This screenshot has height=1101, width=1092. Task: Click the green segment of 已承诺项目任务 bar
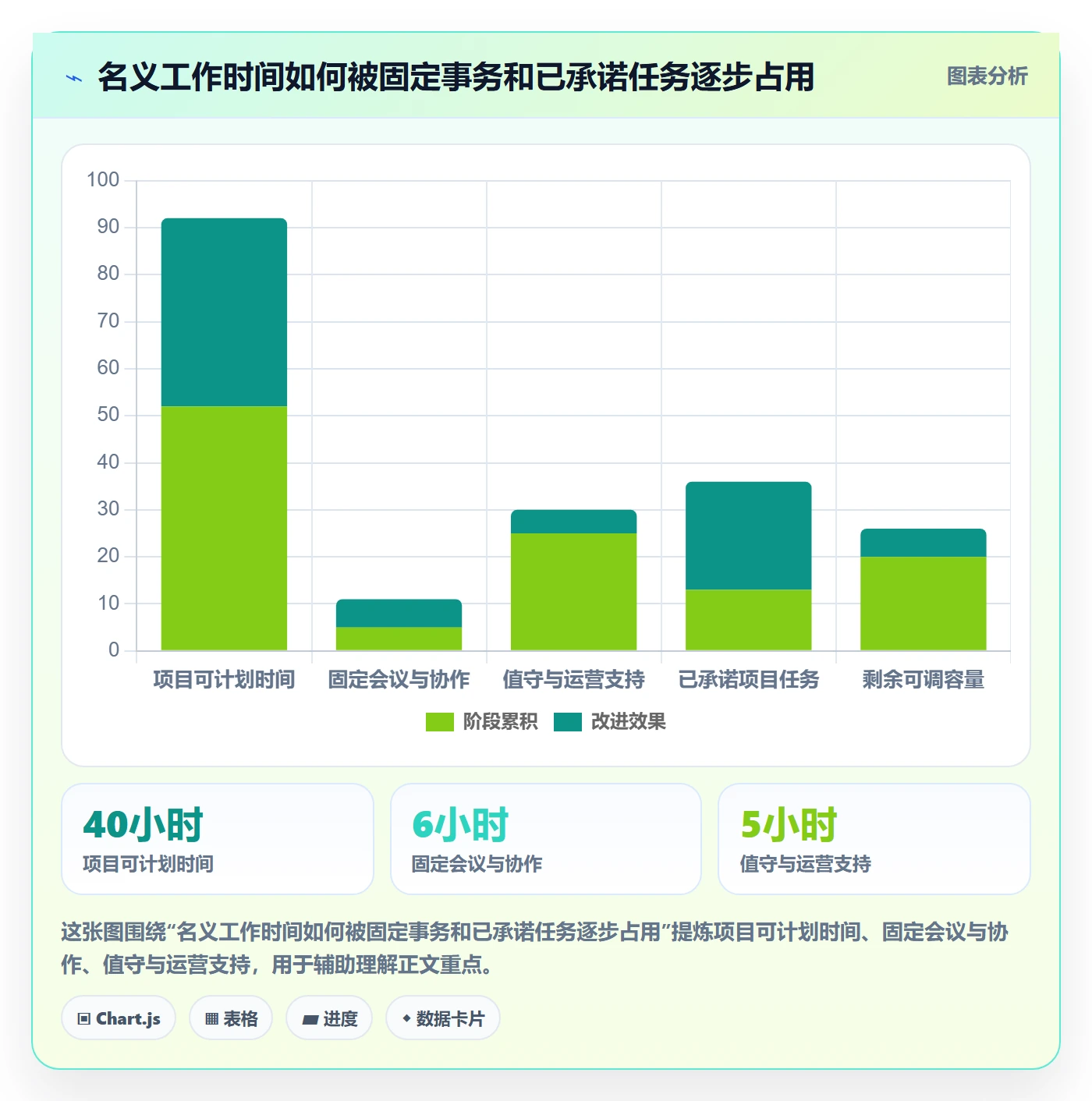click(x=748, y=620)
